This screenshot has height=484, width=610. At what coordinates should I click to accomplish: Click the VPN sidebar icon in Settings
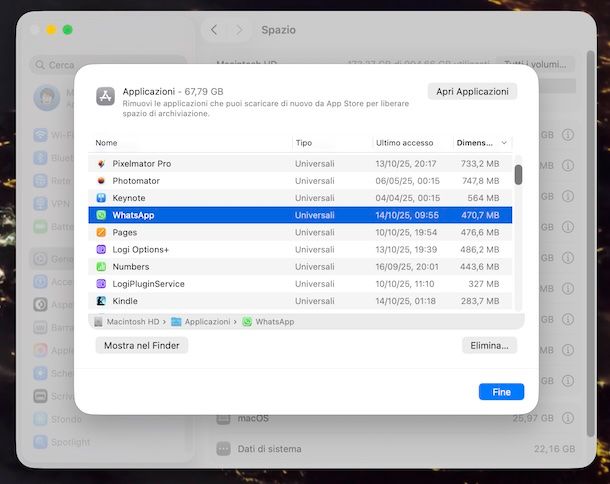40,204
